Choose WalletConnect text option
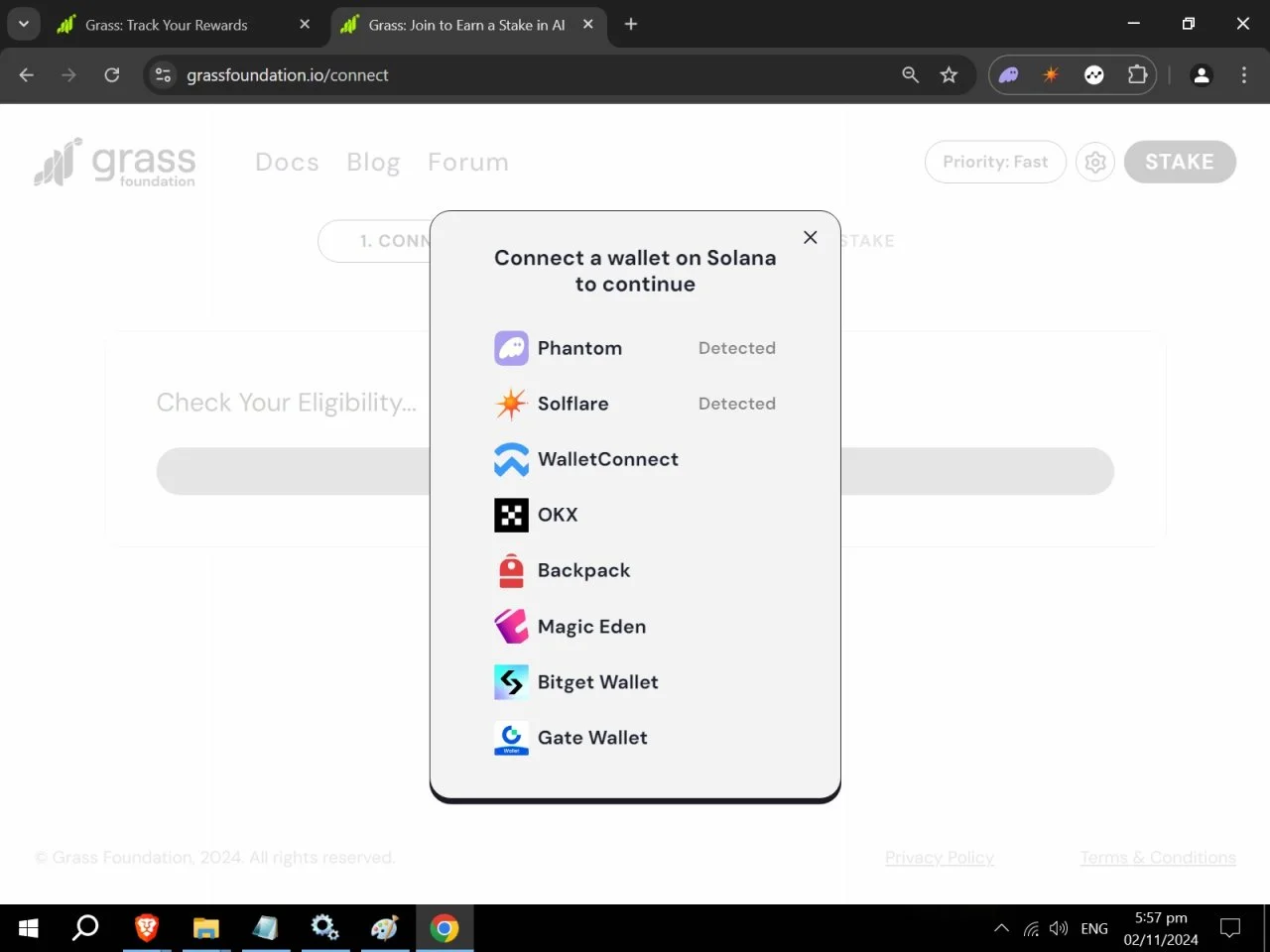The height and width of the screenshot is (952, 1270). (x=608, y=459)
